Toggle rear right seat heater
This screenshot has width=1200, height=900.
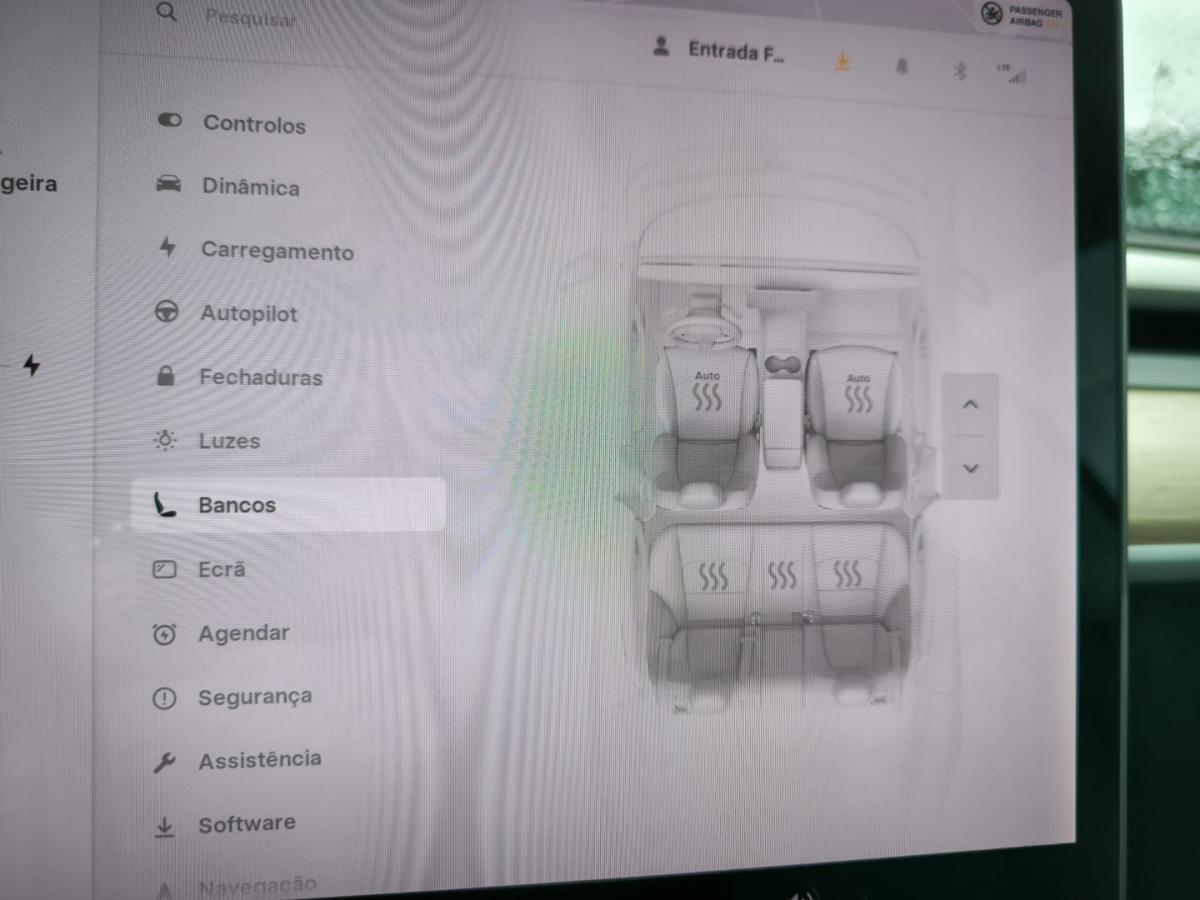pos(848,574)
